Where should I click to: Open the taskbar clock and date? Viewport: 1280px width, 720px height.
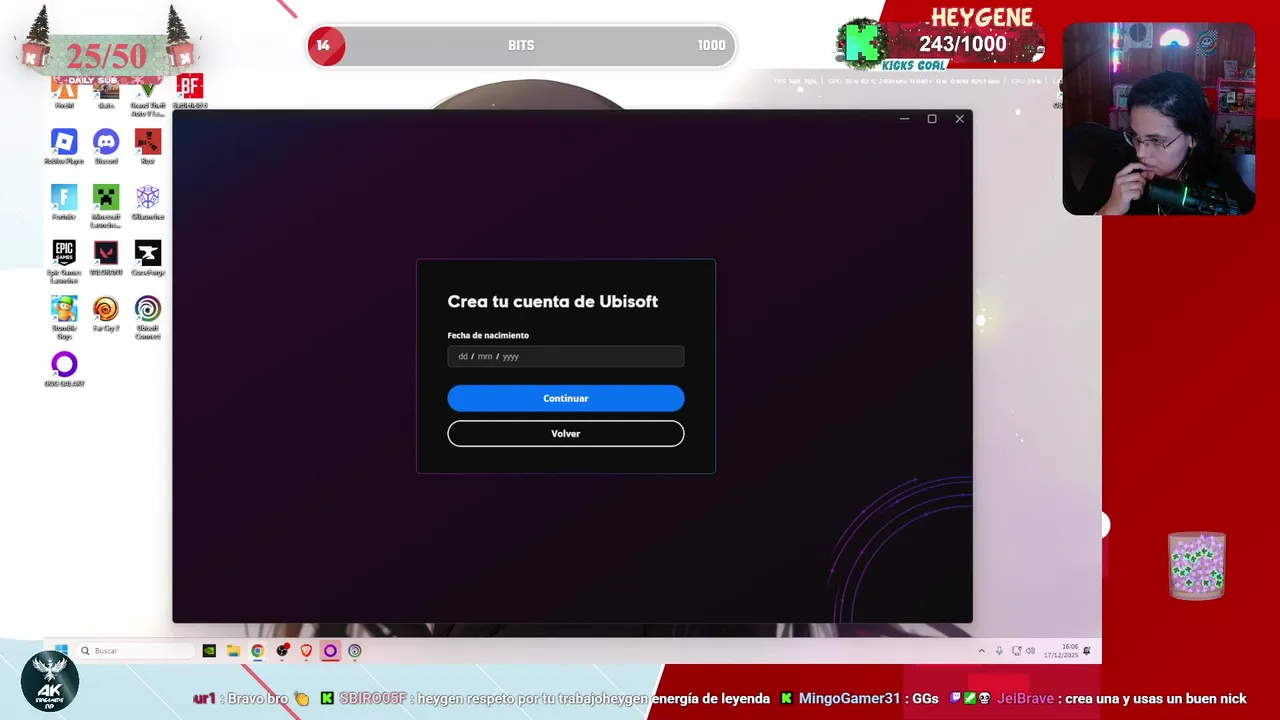(1061, 651)
